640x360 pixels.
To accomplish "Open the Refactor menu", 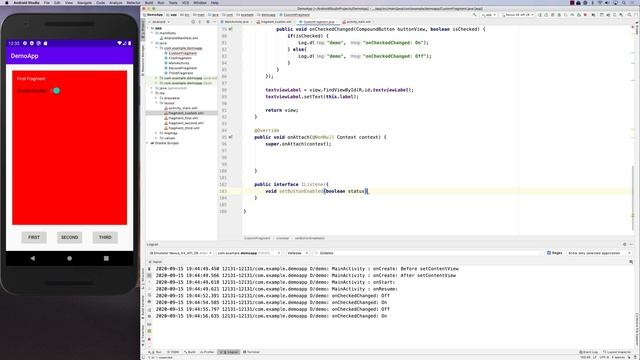I will pos(133,2).
